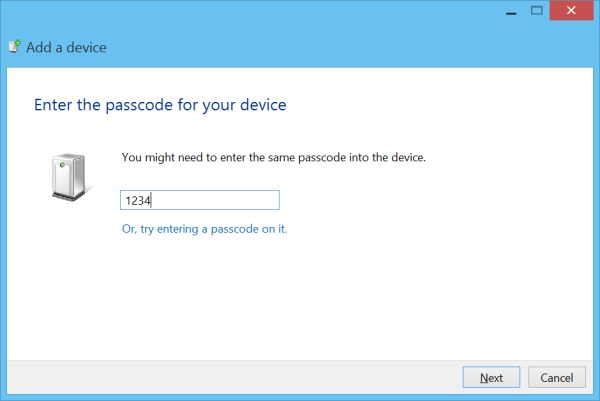Maximize the Add a device window
The width and height of the screenshot is (600, 401).
[536, 11]
